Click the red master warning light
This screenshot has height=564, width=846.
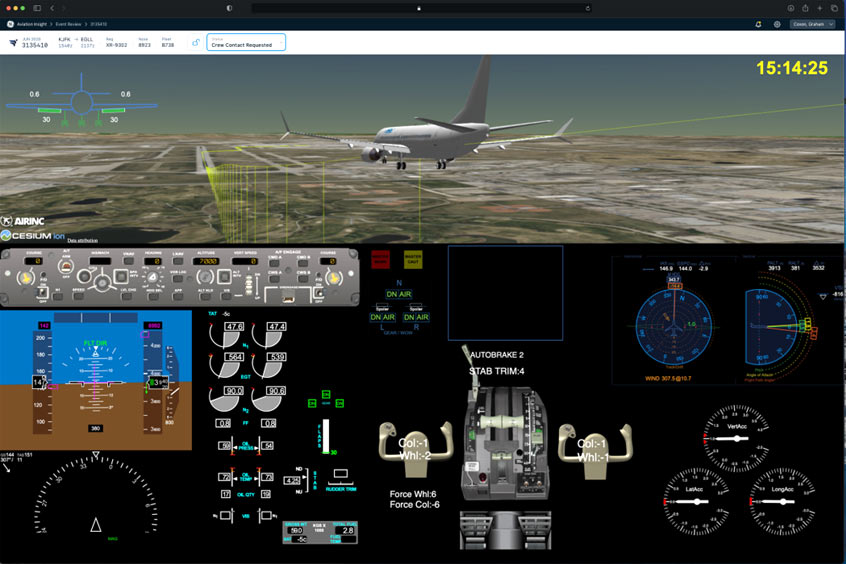pyautogui.click(x=380, y=260)
